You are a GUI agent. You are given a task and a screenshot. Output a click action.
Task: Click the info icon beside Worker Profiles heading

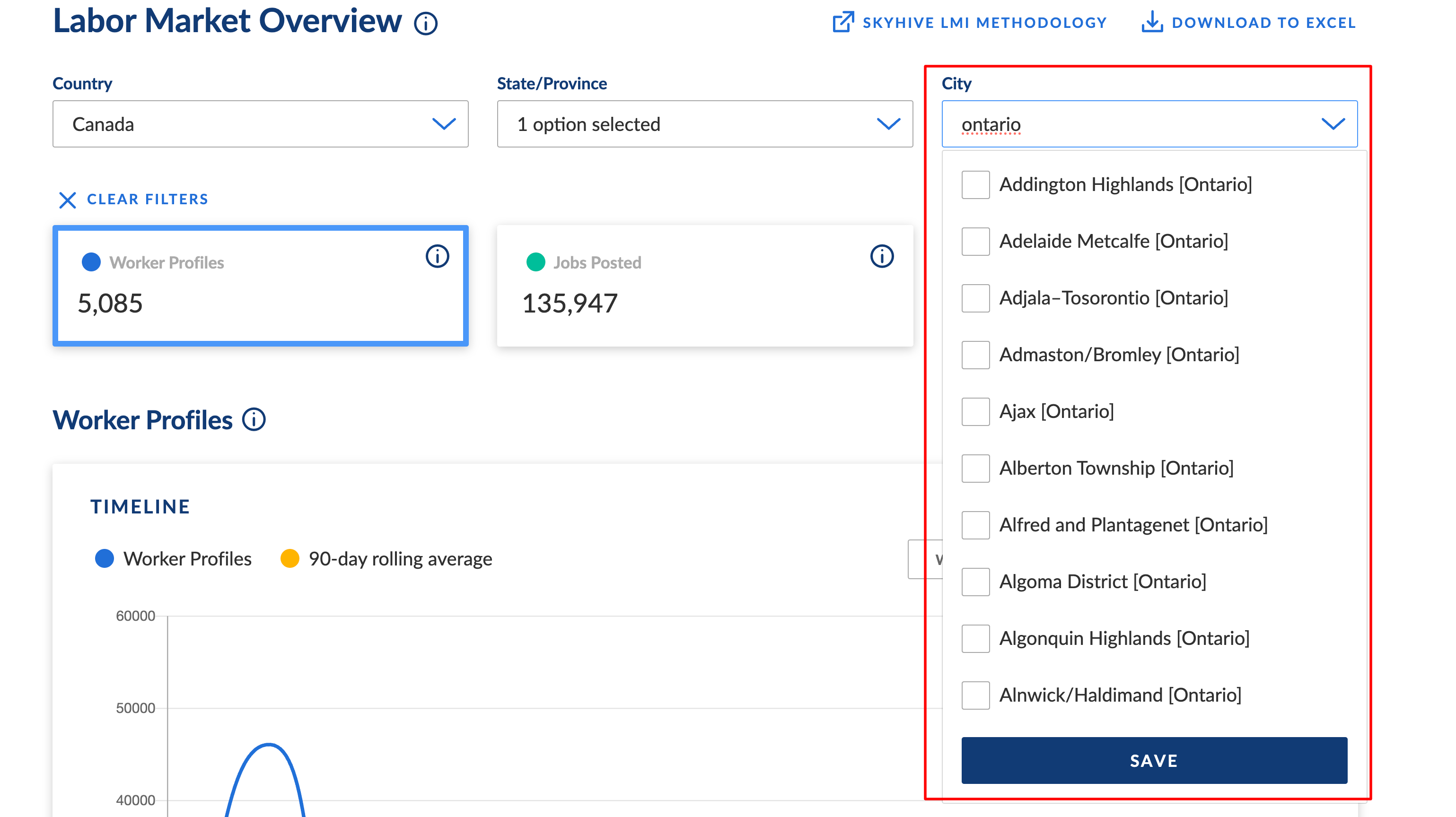[254, 420]
